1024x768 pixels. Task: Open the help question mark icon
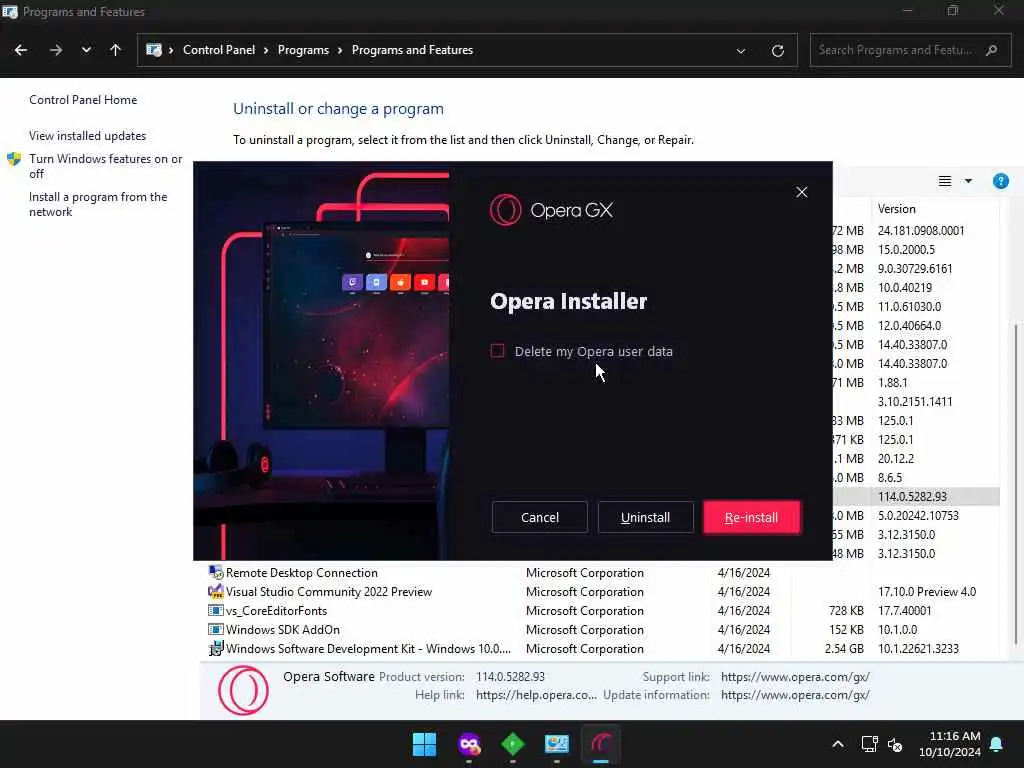coord(1000,182)
